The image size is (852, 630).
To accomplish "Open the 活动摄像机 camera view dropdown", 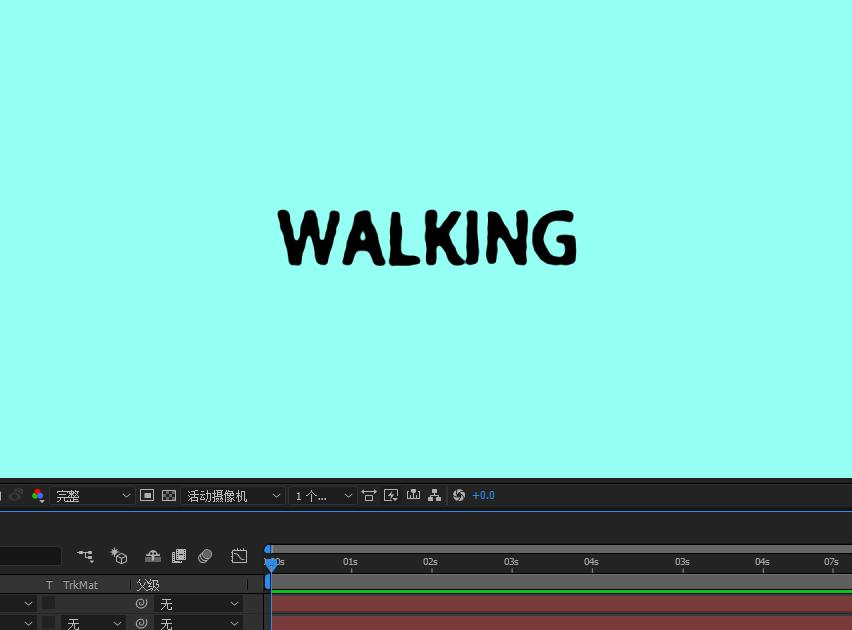I will pyautogui.click(x=233, y=496).
